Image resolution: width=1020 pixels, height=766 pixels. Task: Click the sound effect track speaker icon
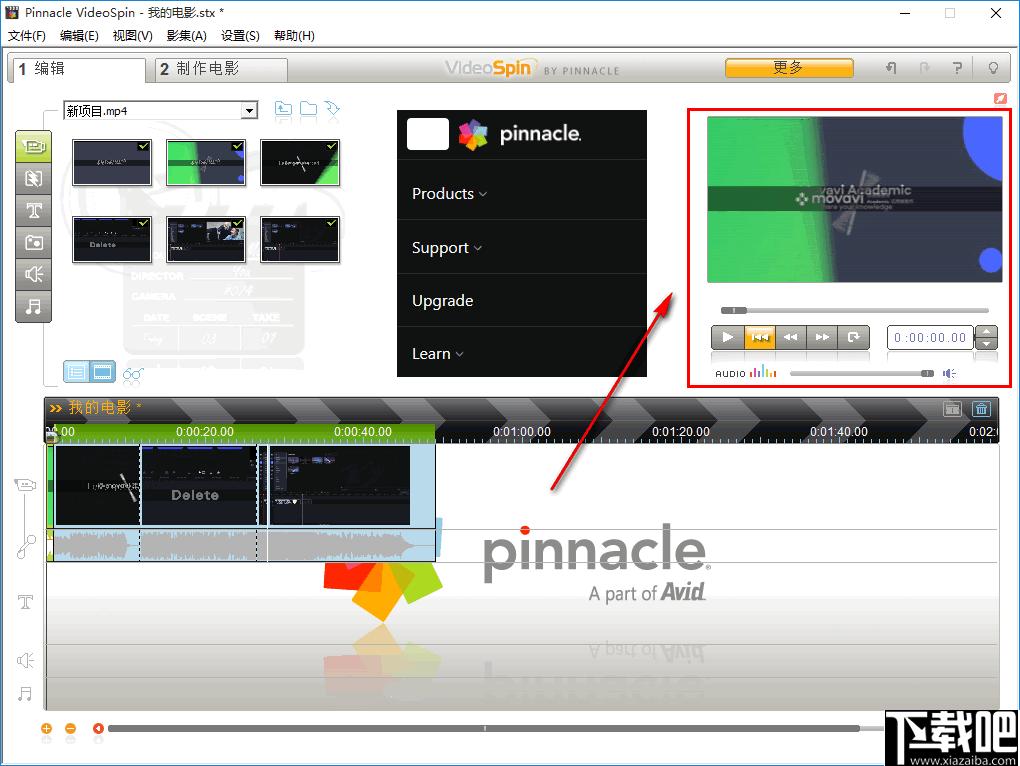[25, 661]
